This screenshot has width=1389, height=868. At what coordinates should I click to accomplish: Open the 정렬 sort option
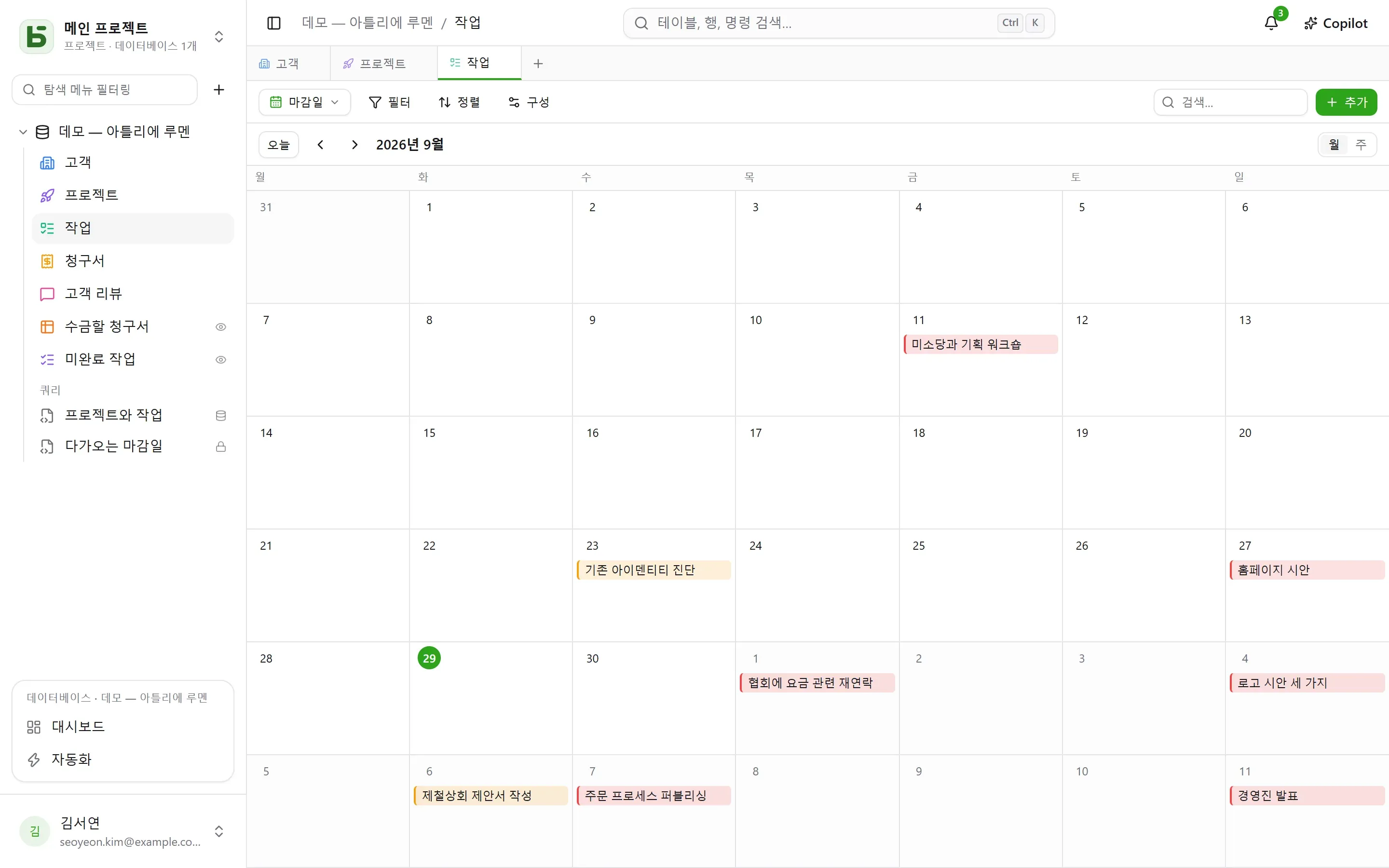459,102
